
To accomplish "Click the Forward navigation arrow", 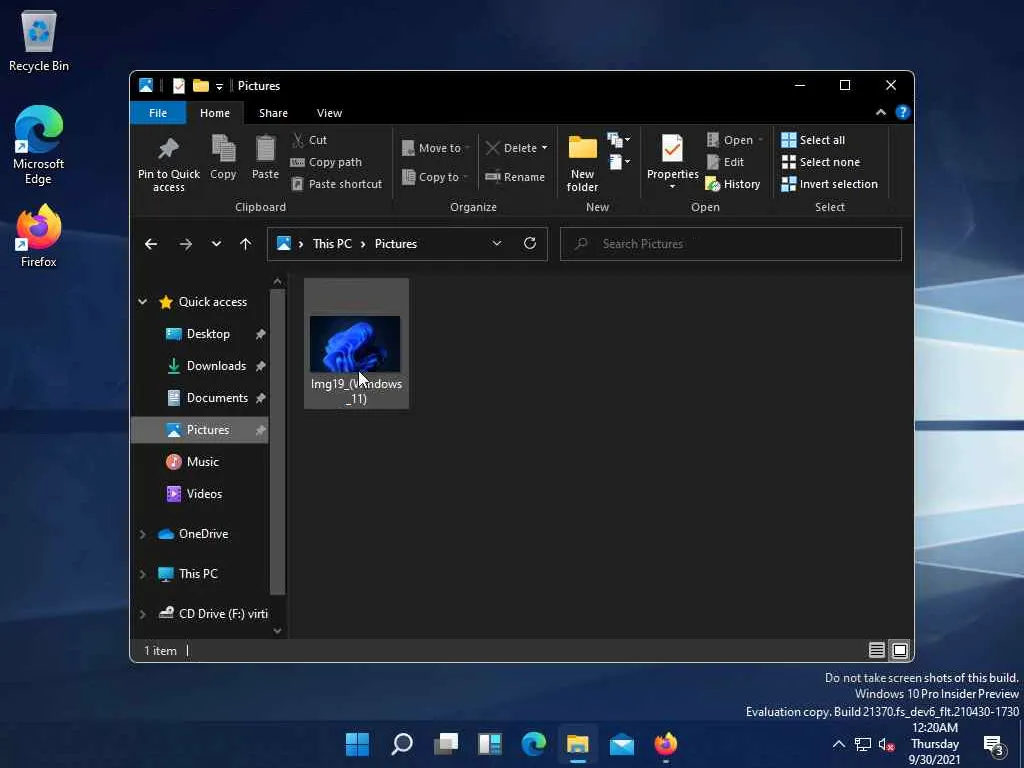I will click(x=185, y=244).
